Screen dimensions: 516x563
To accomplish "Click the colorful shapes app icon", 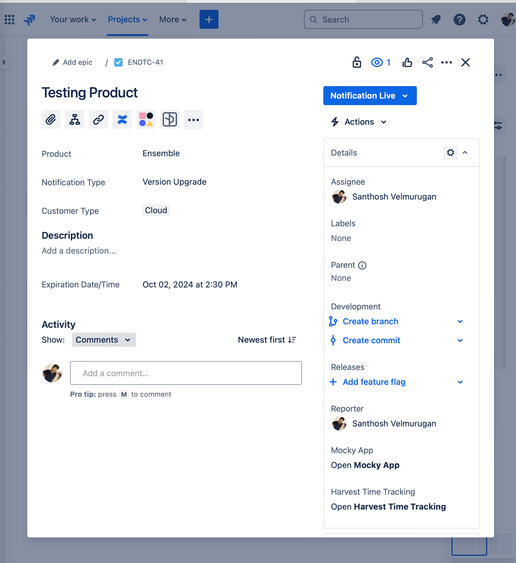I will (x=146, y=120).
